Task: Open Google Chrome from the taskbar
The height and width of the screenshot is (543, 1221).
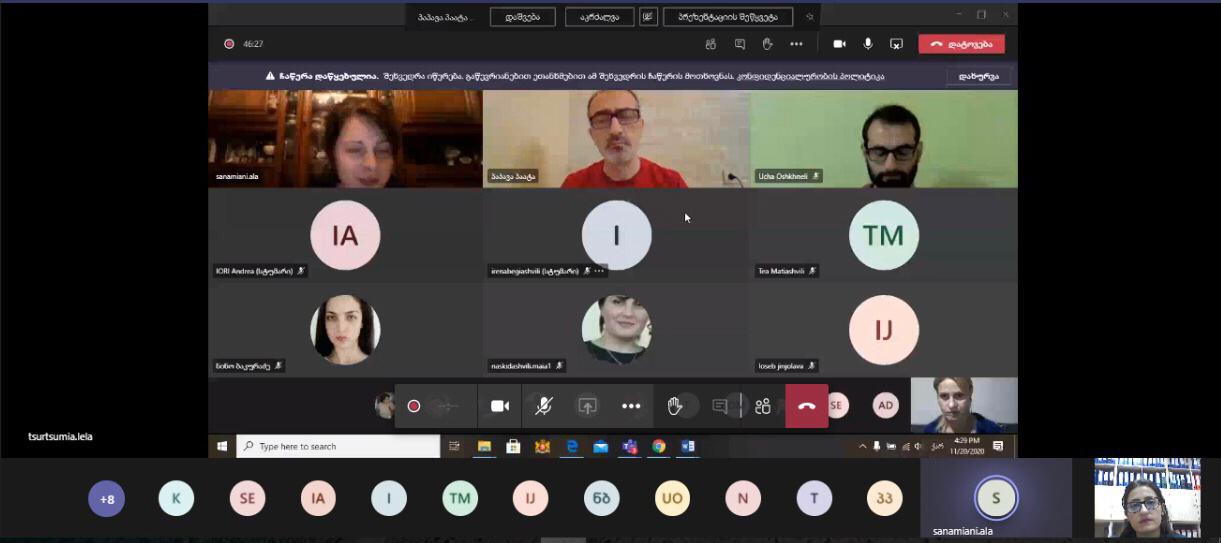Action: point(659,447)
